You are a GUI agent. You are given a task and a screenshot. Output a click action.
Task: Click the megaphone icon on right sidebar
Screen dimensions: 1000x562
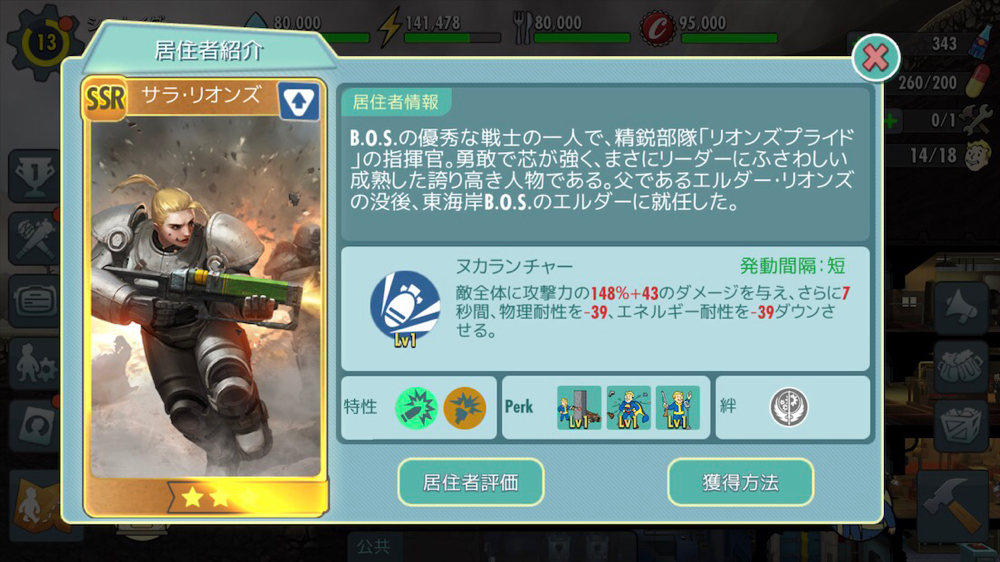pos(961,307)
